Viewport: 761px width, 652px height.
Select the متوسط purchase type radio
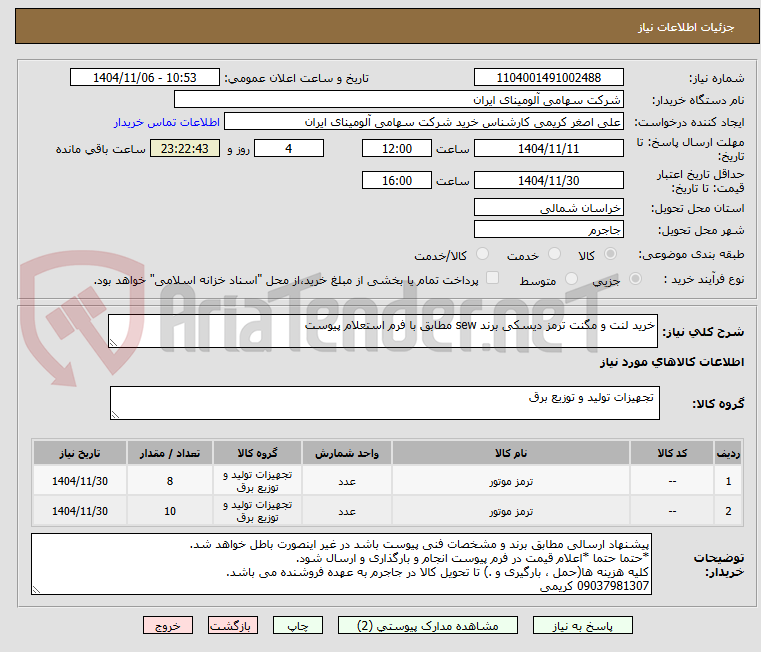pyautogui.click(x=571, y=279)
